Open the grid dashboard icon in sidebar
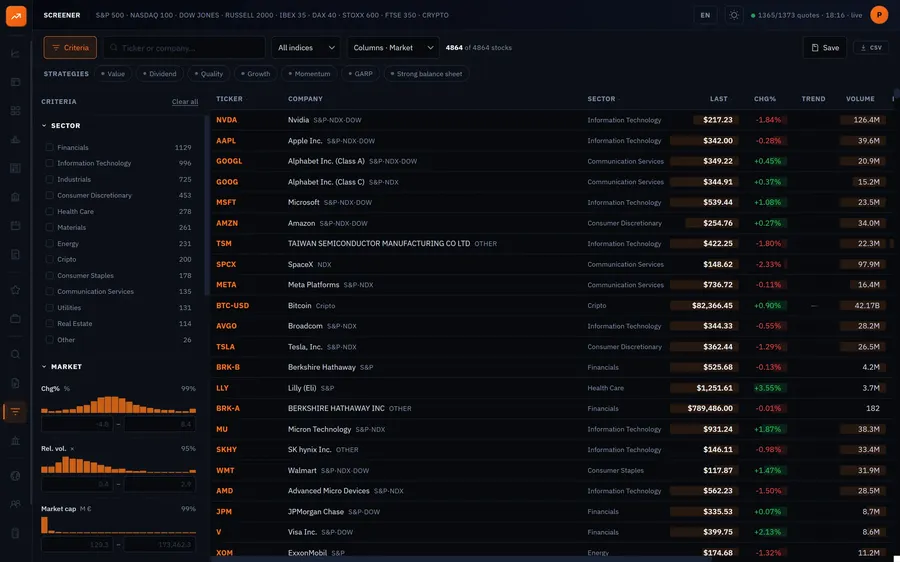900x562 pixels. (x=15, y=110)
